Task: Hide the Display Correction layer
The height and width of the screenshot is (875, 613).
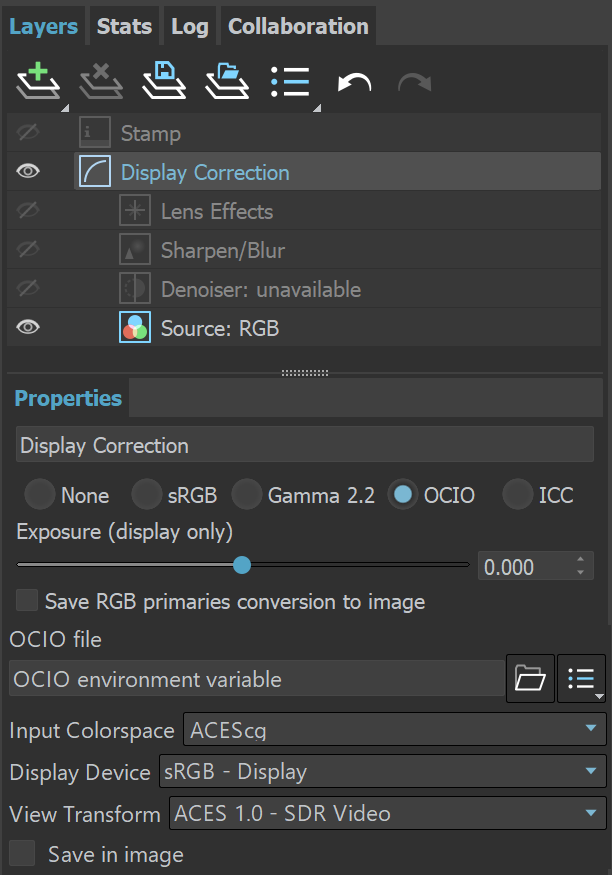Action: [28, 172]
